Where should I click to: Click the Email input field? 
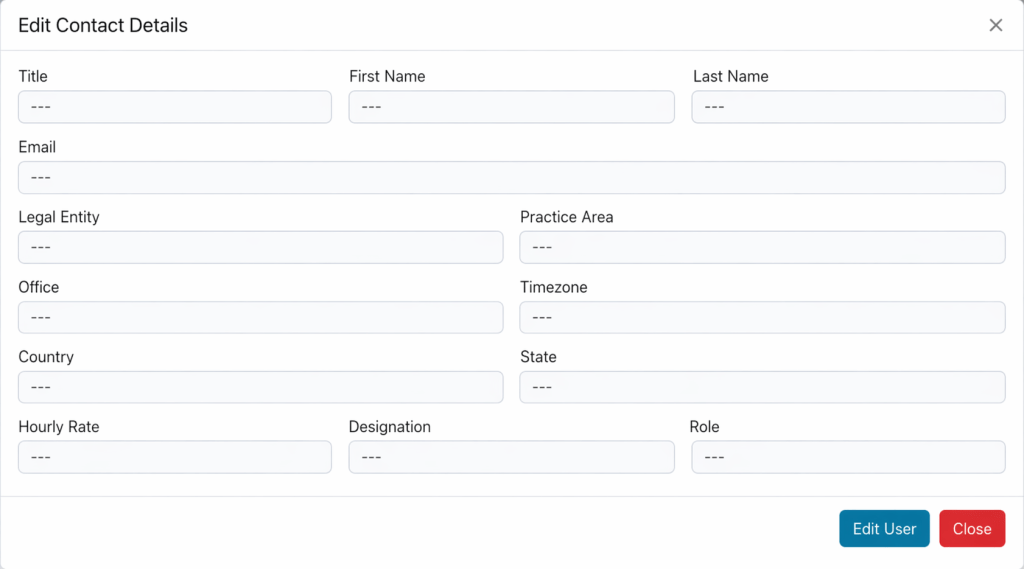pos(511,177)
